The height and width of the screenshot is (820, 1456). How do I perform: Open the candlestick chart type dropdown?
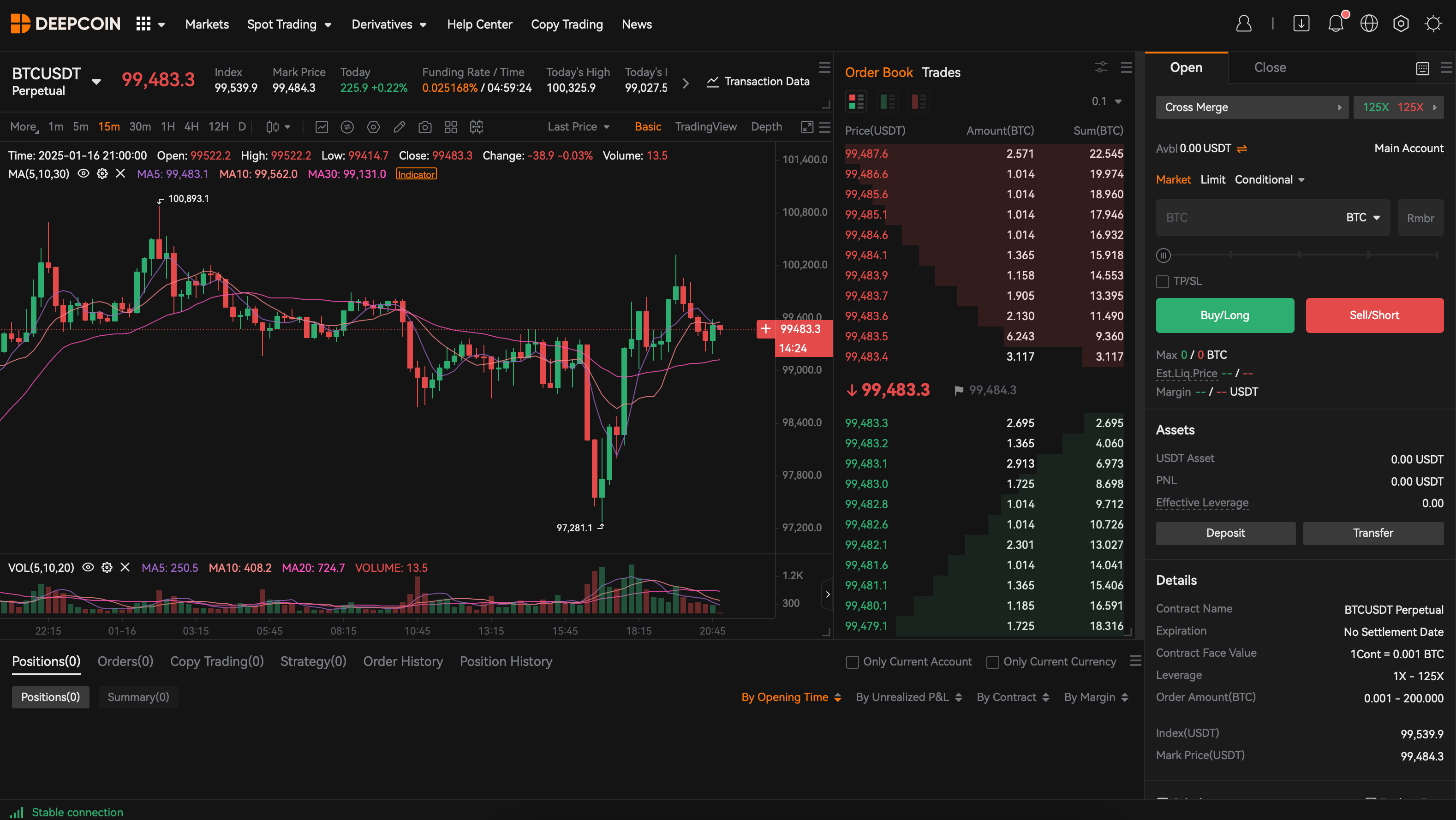pos(278,127)
